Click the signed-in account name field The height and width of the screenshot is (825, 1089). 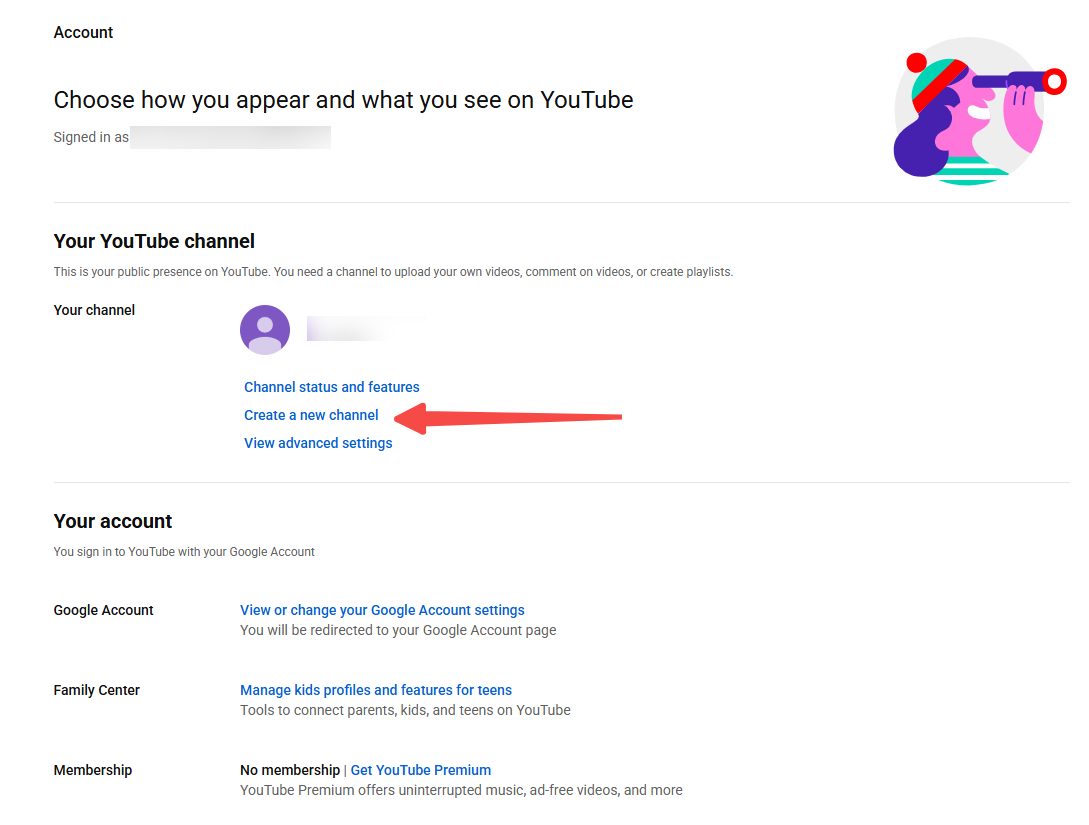click(x=230, y=137)
